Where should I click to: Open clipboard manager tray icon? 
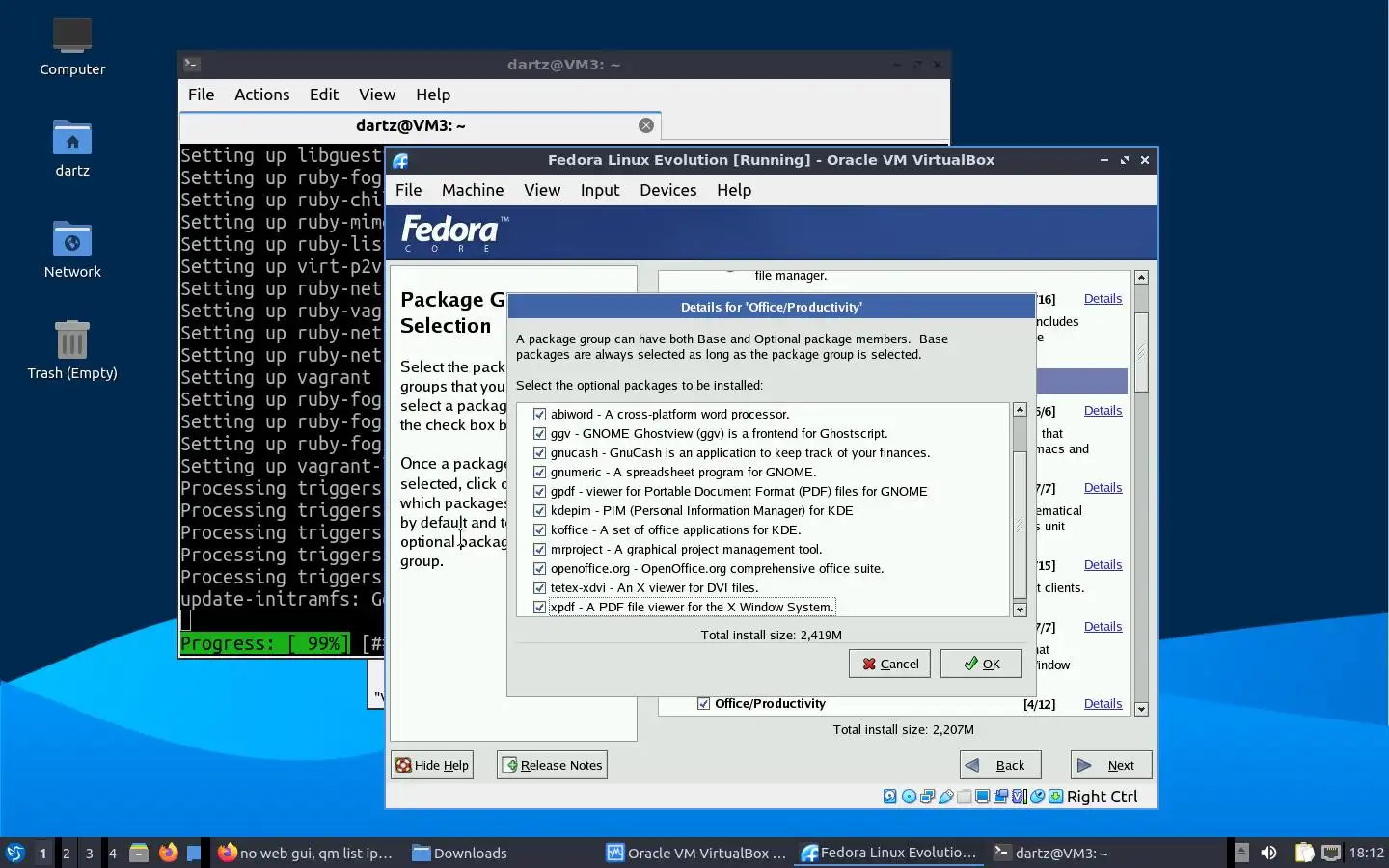coord(1304,853)
